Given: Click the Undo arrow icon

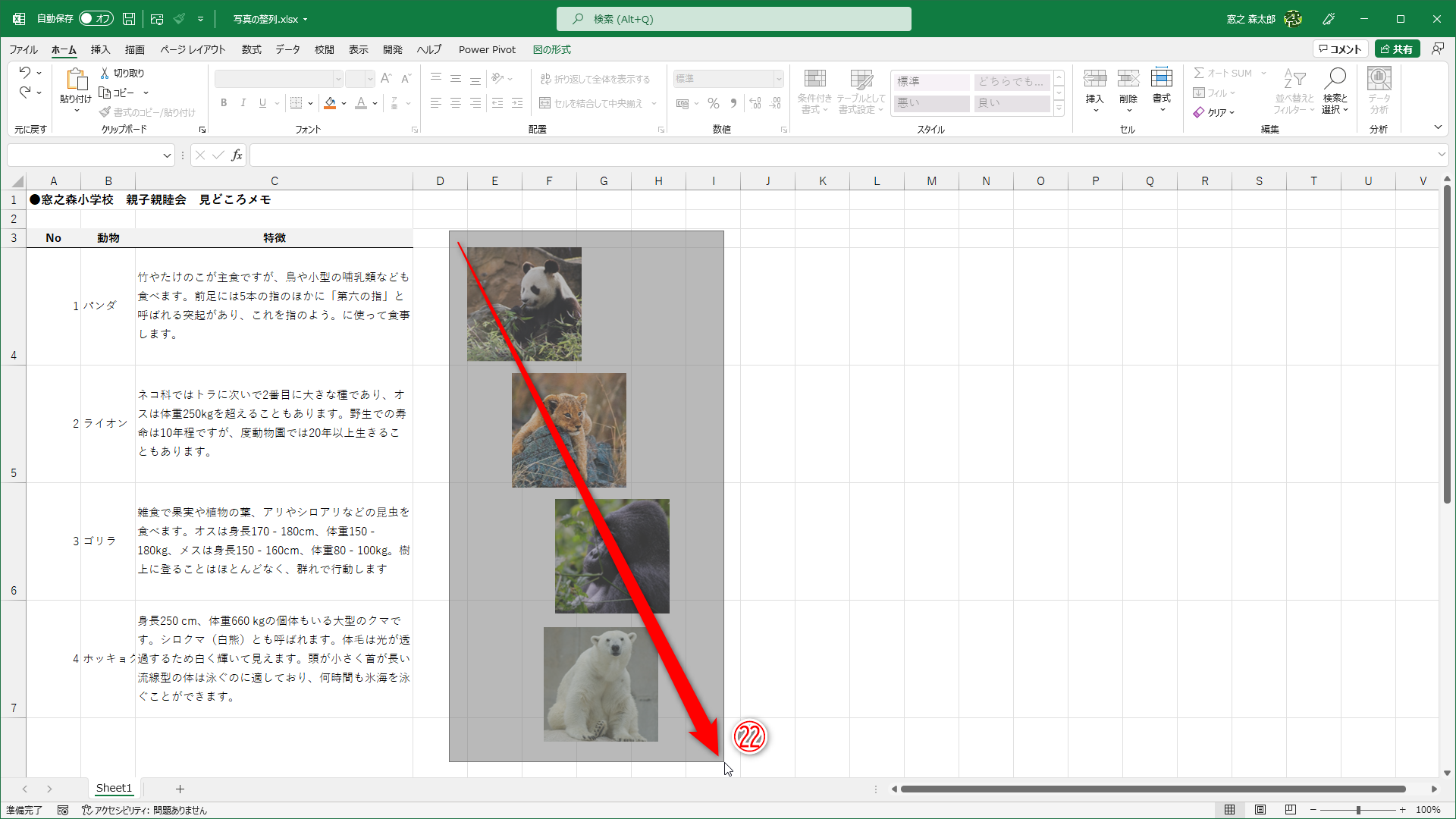Looking at the screenshot, I should point(25,72).
